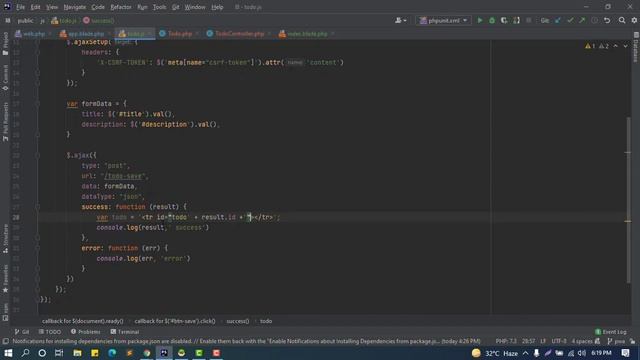Toggle the read-only lock icon in status bar

point(632,341)
